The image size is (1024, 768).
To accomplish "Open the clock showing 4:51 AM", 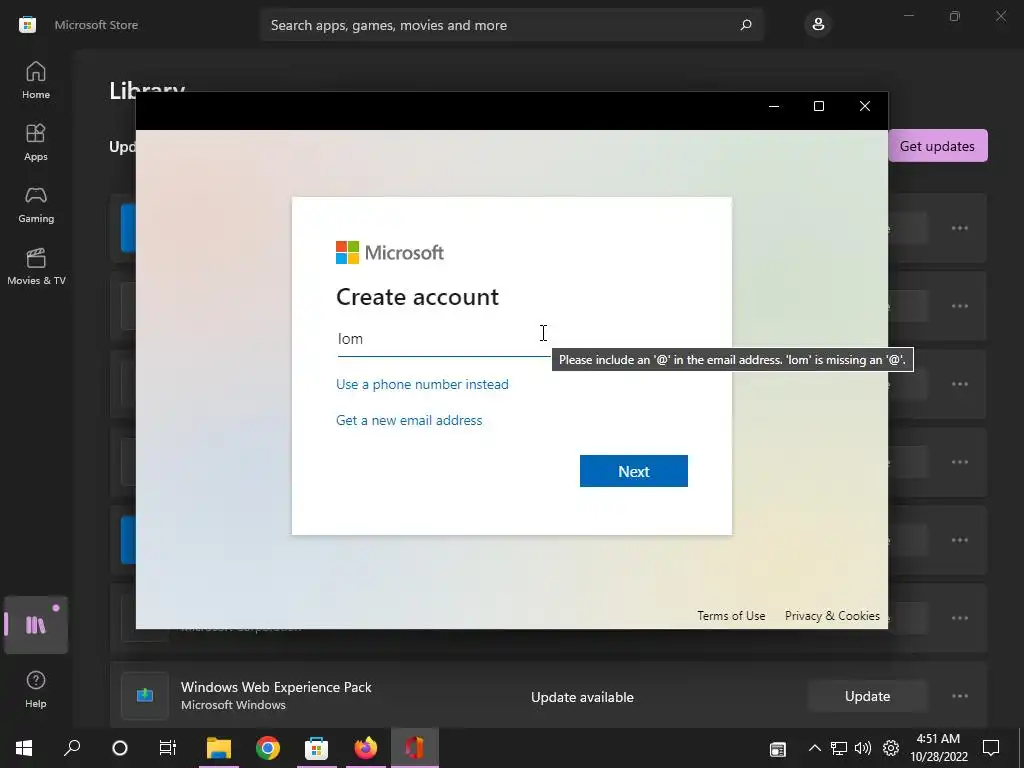I will pos(938,748).
